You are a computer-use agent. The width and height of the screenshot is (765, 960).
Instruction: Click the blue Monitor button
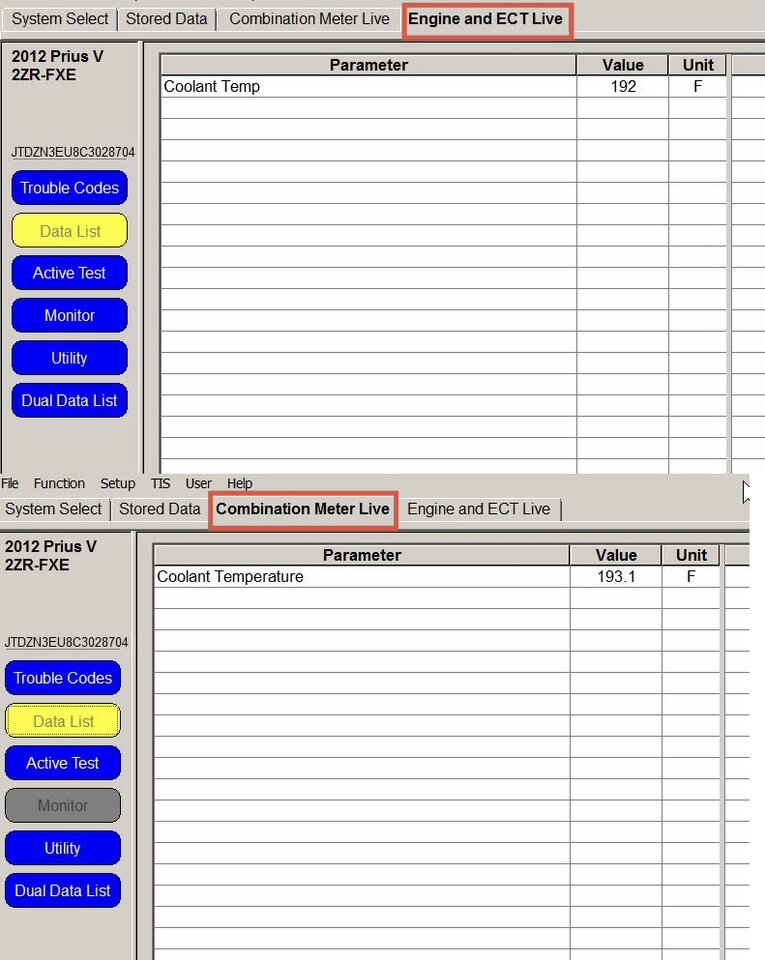click(x=69, y=316)
